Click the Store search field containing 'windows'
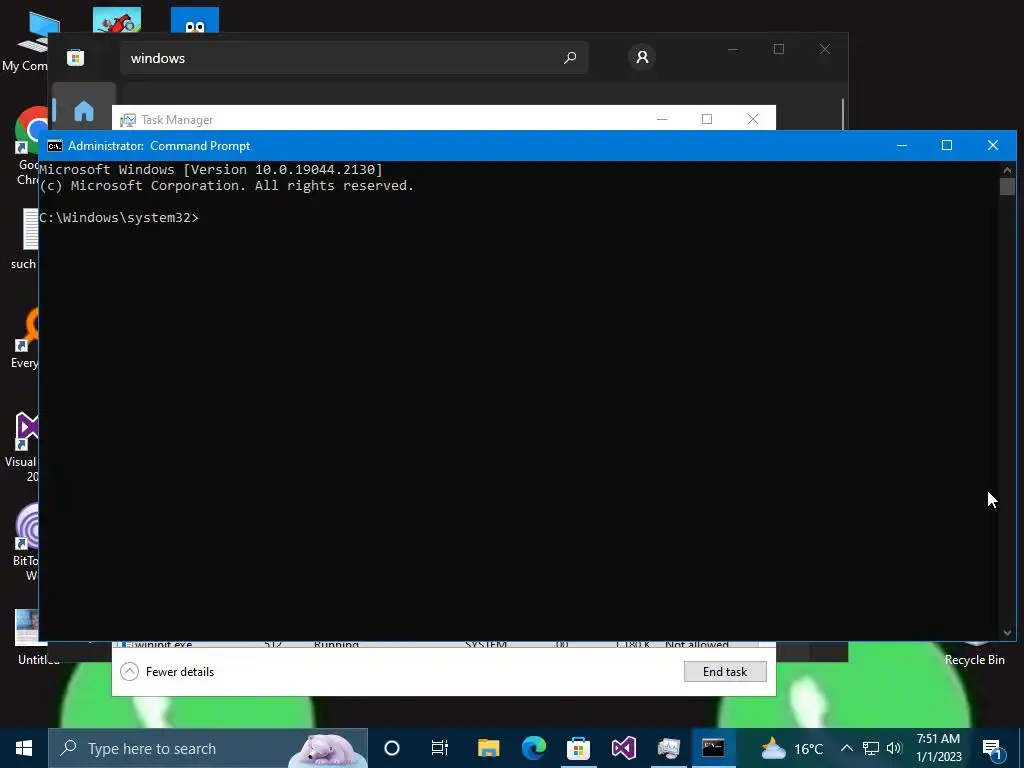 coord(354,57)
